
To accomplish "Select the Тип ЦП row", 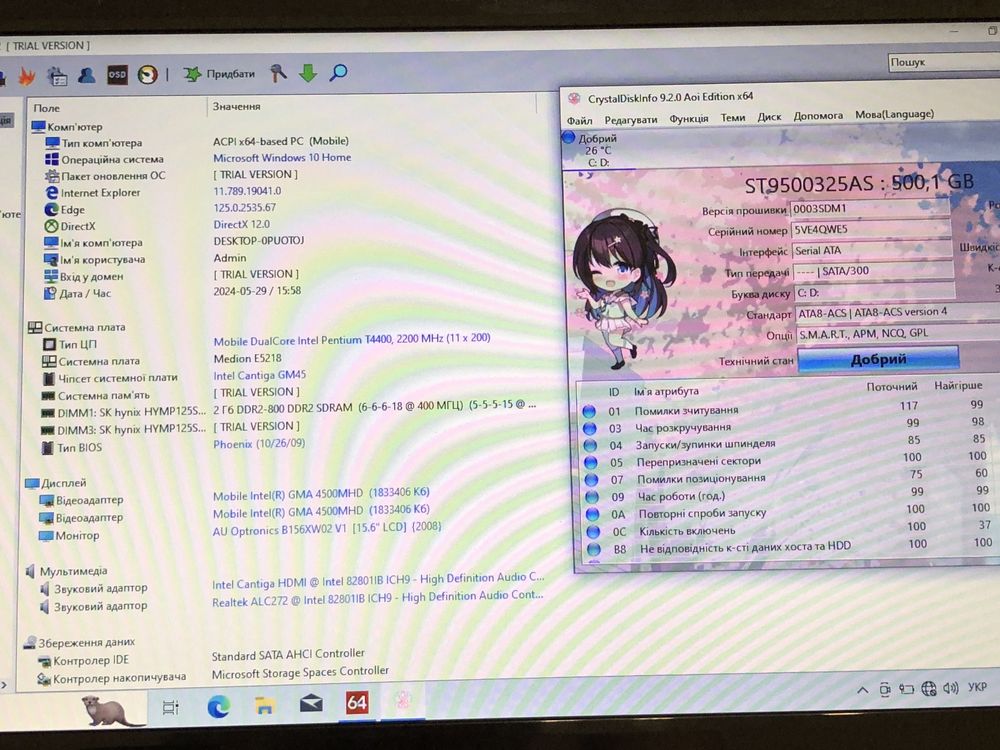I will click(x=70, y=344).
